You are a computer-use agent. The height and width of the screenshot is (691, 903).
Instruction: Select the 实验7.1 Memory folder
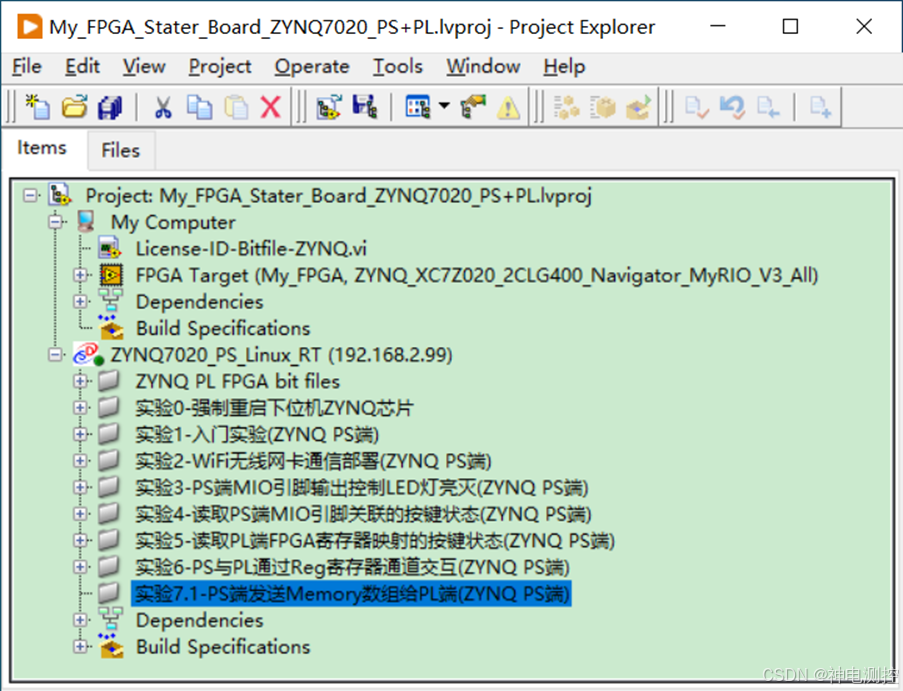[x=351, y=594]
